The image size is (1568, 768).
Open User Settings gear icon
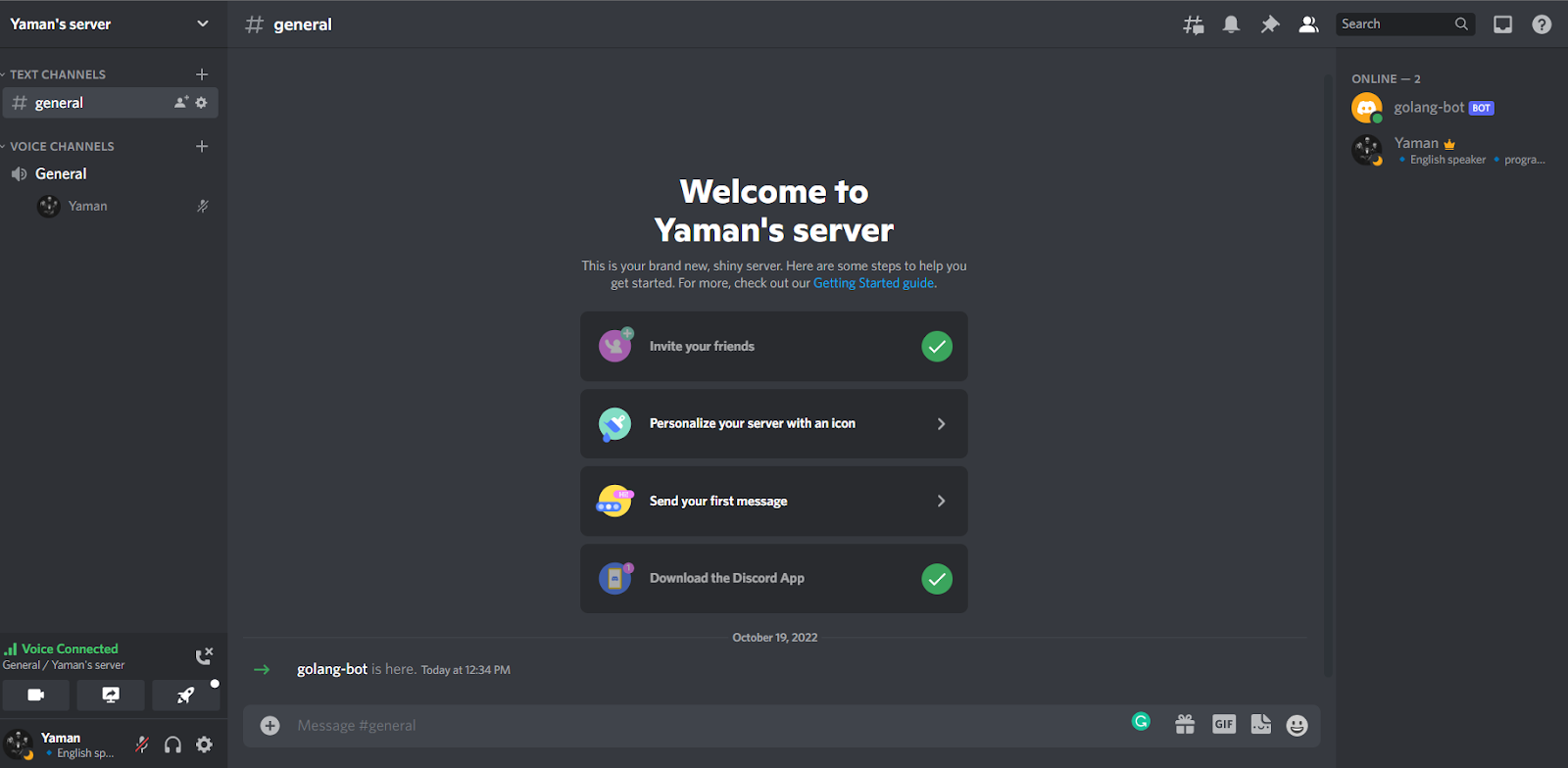[204, 744]
